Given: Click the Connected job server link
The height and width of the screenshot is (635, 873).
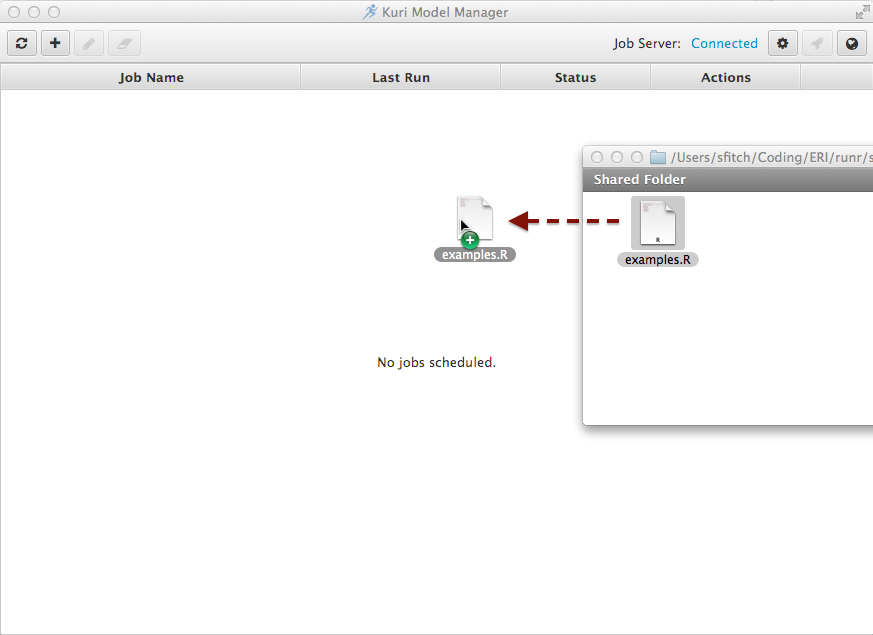Looking at the screenshot, I should [724, 43].
